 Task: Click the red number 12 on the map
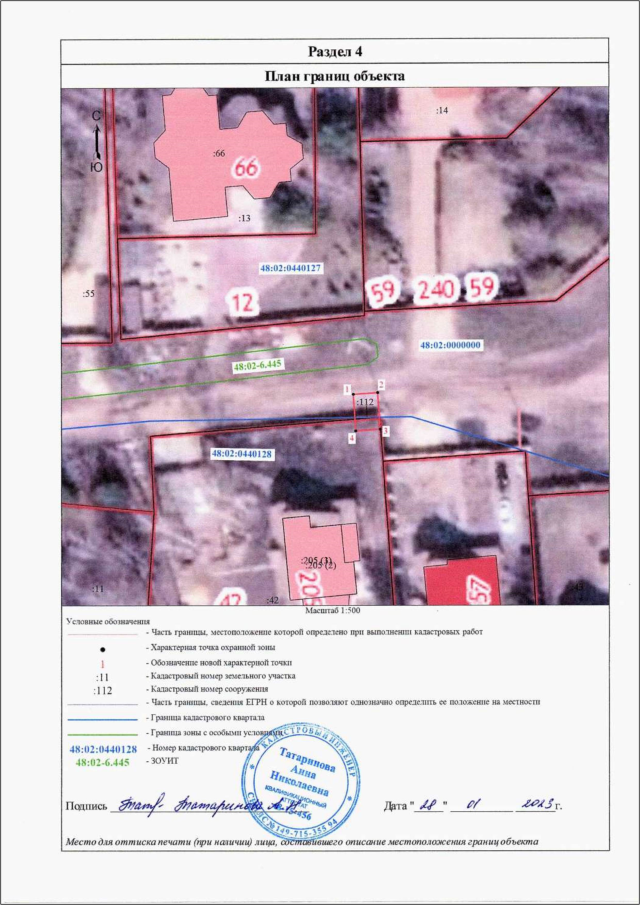[241, 302]
